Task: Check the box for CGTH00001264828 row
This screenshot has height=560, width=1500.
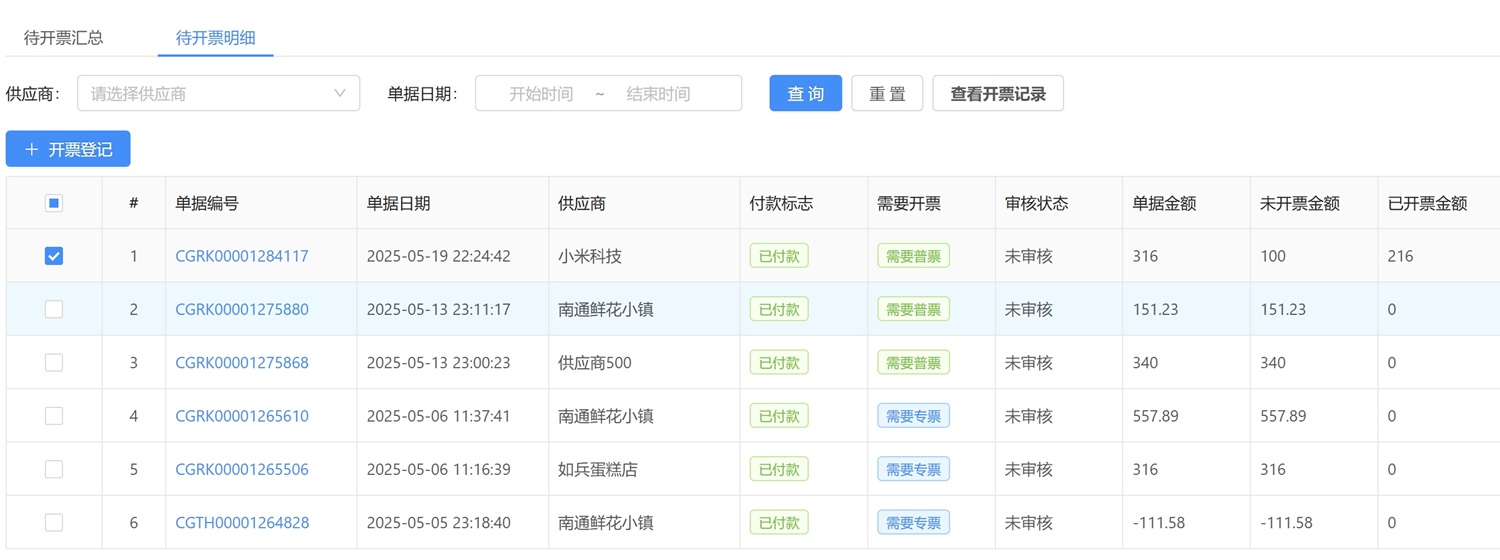Action: pyautogui.click(x=54, y=522)
